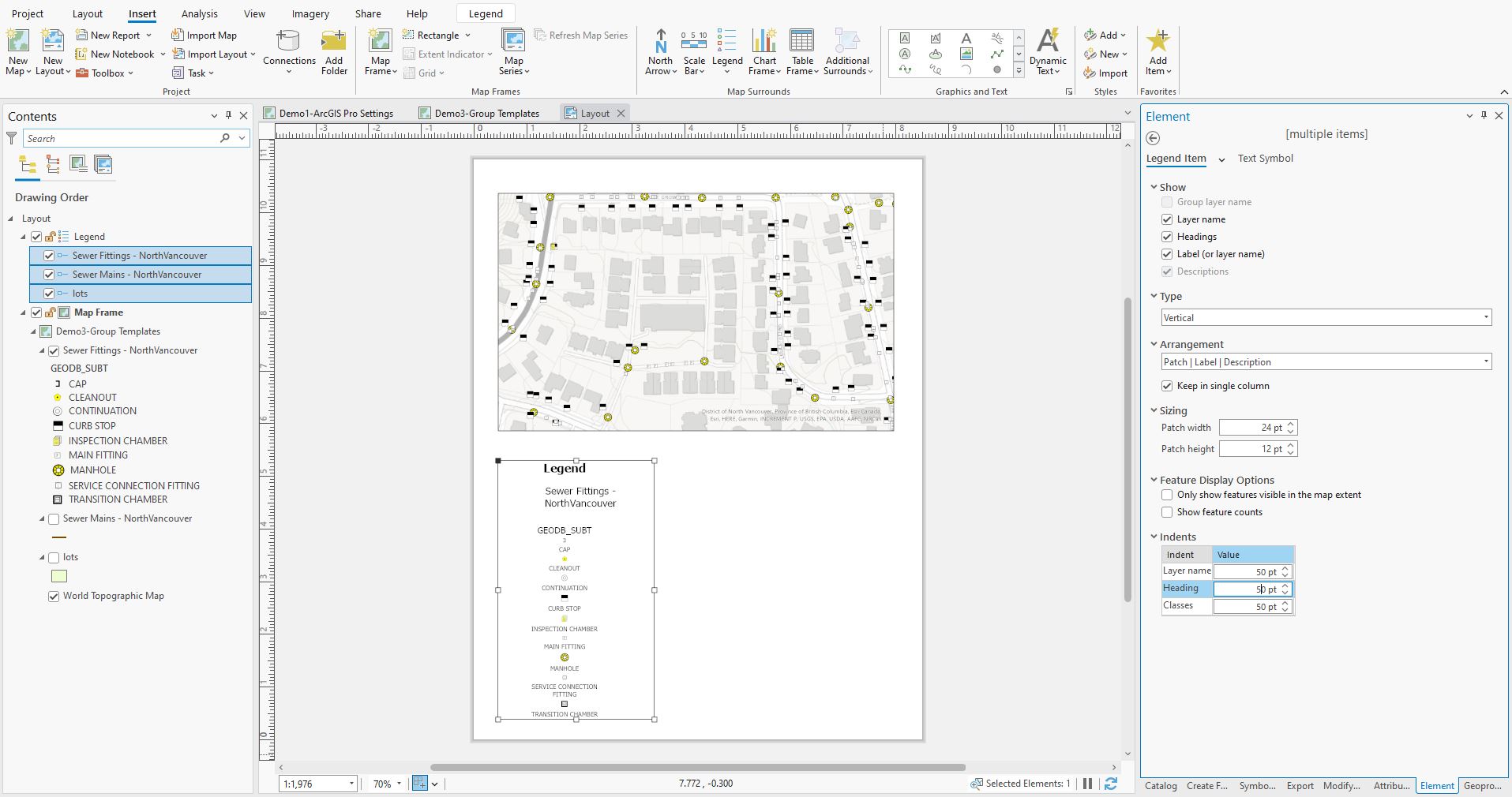Click the Refresh Map Series button
The width and height of the screenshot is (1512, 797).
coord(580,35)
